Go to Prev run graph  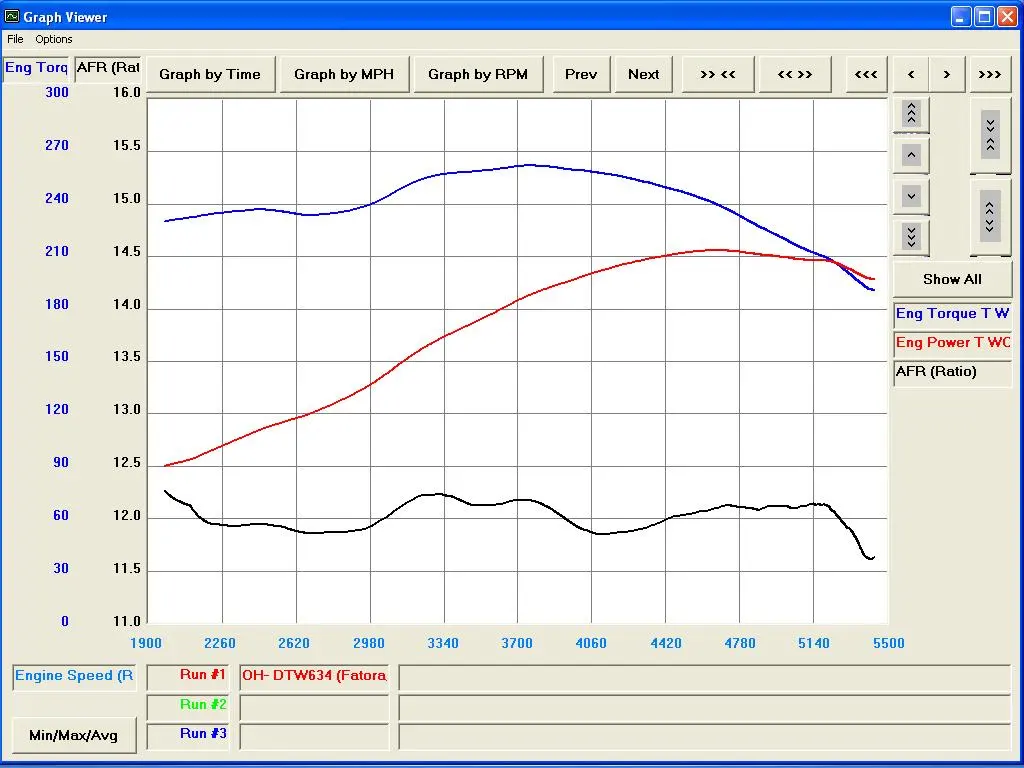click(x=581, y=74)
